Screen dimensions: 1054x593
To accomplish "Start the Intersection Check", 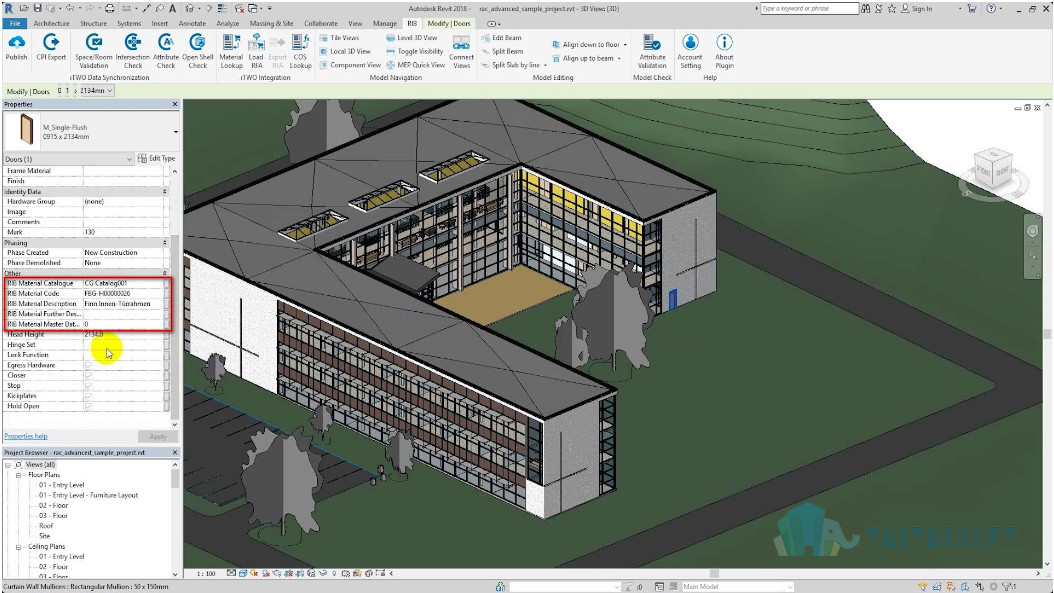I will [132, 51].
